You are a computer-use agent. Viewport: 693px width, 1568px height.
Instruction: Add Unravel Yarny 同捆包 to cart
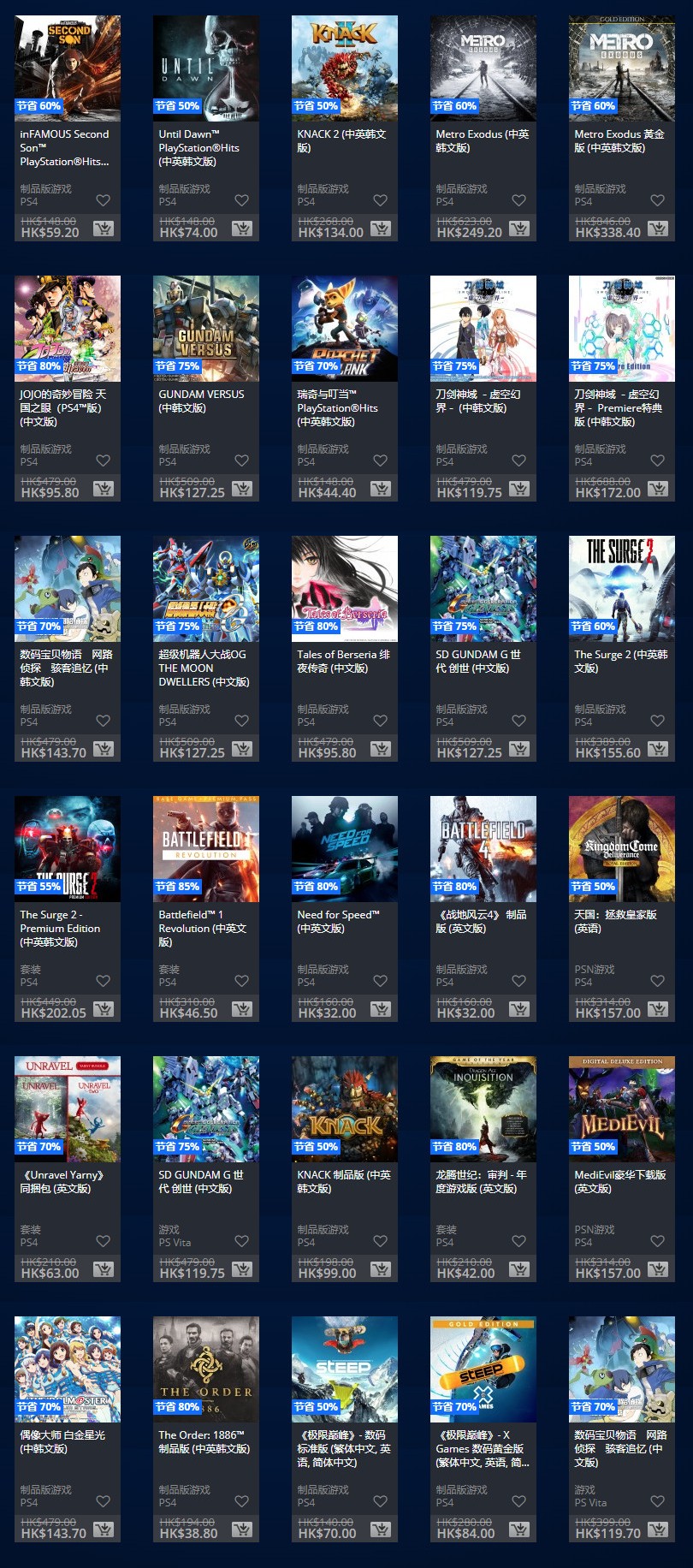click(x=104, y=1269)
